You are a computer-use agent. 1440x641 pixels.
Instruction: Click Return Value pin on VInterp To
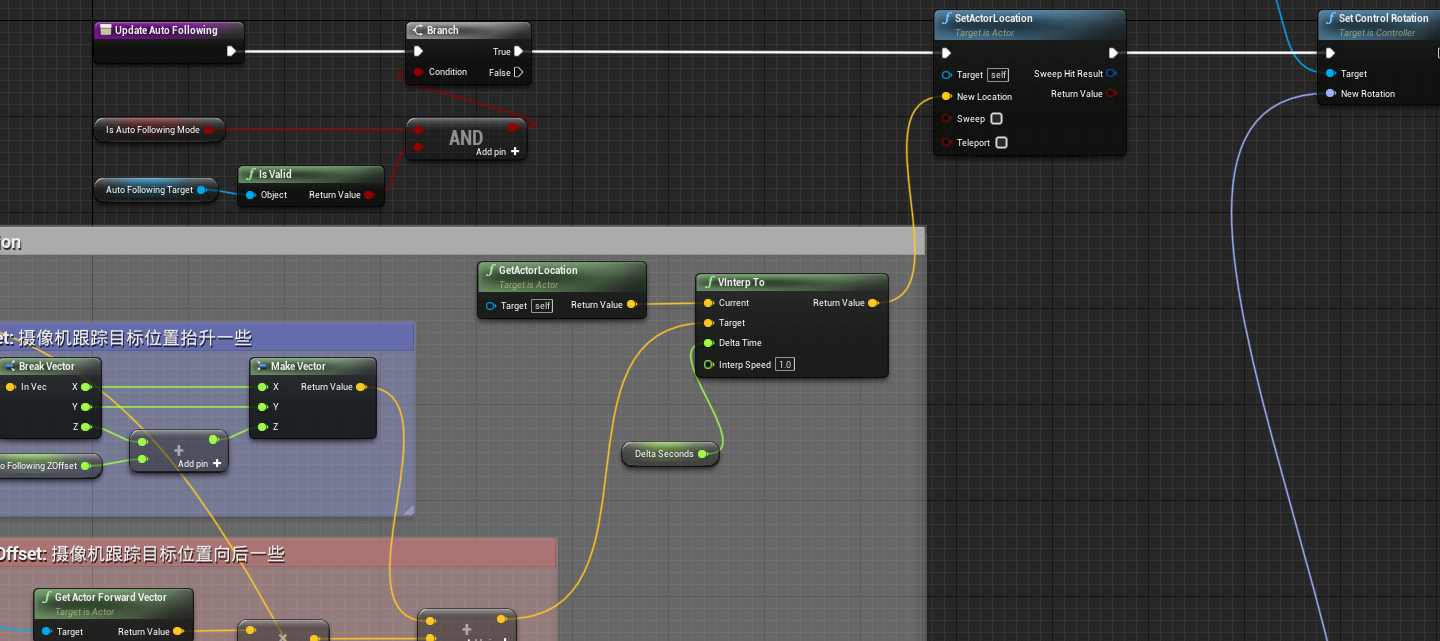[x=874, y=302]
